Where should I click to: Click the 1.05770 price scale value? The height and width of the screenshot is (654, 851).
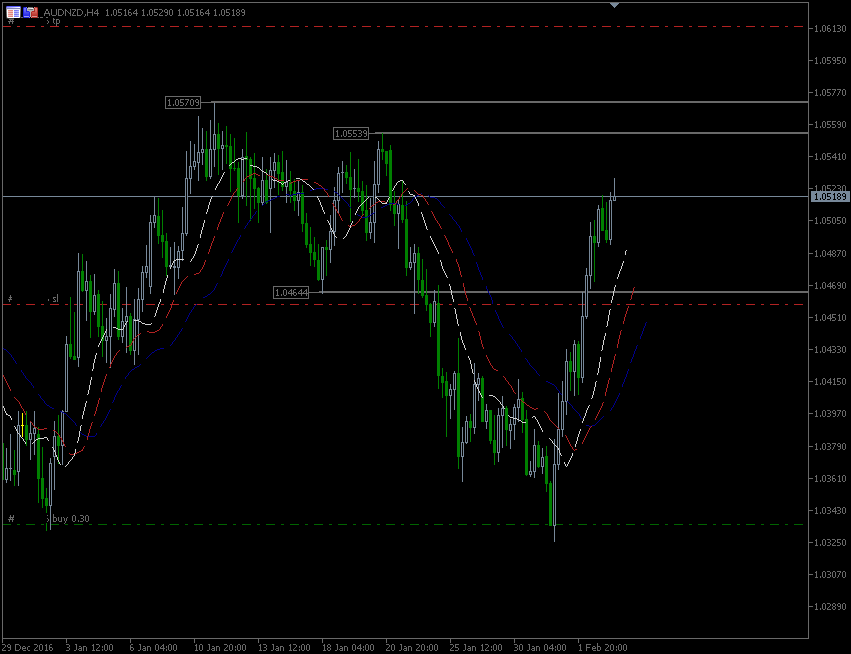pyautogui.click(x=830, y=93)
